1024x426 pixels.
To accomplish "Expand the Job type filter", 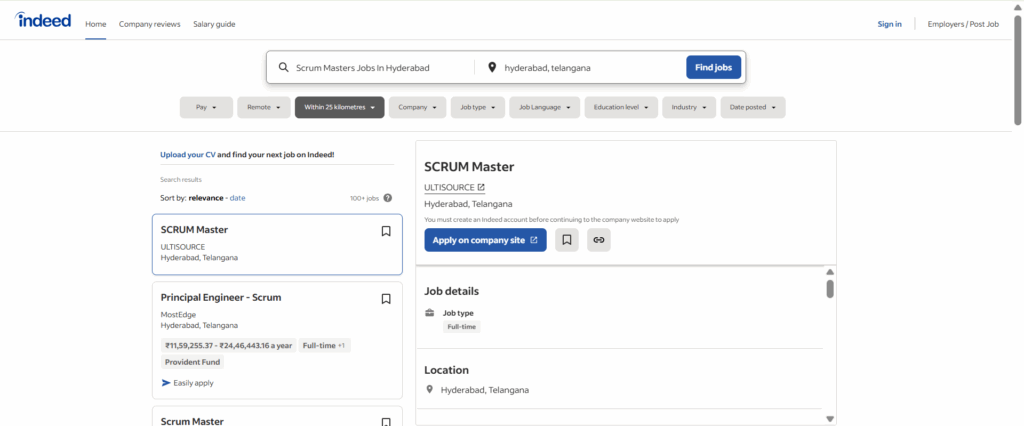I will coord(478,107).
